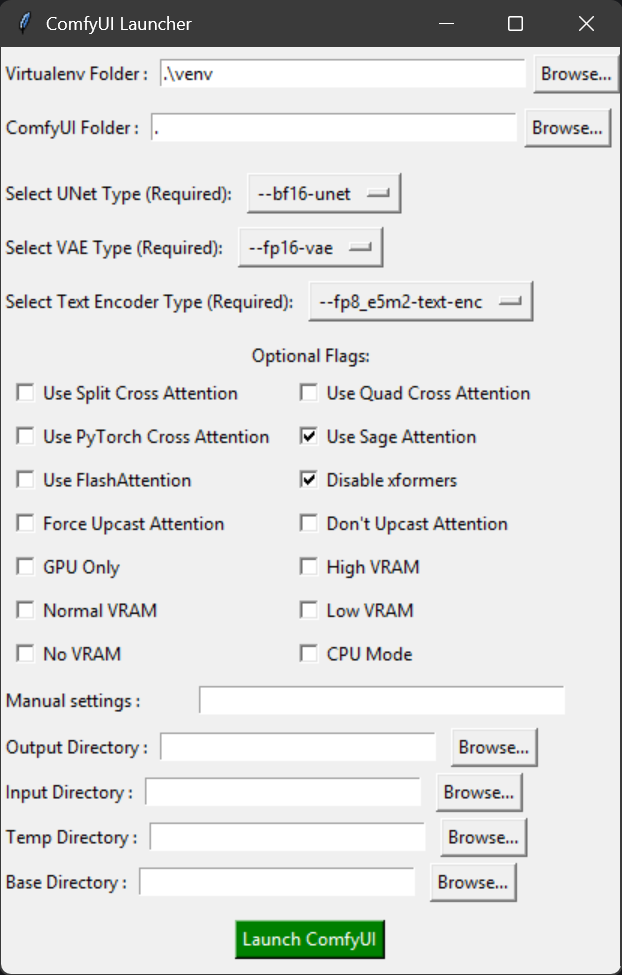Toggle Disable xformers checkbox

coord(309,480)
